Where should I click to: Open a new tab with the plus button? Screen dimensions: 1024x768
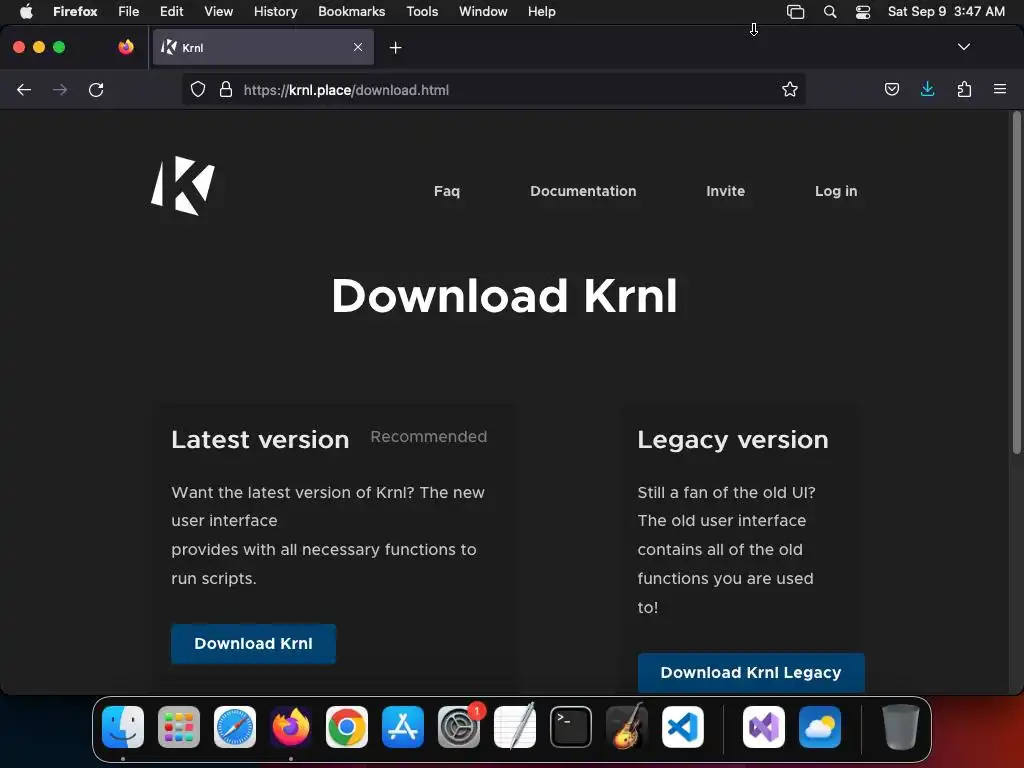(395, 48)
